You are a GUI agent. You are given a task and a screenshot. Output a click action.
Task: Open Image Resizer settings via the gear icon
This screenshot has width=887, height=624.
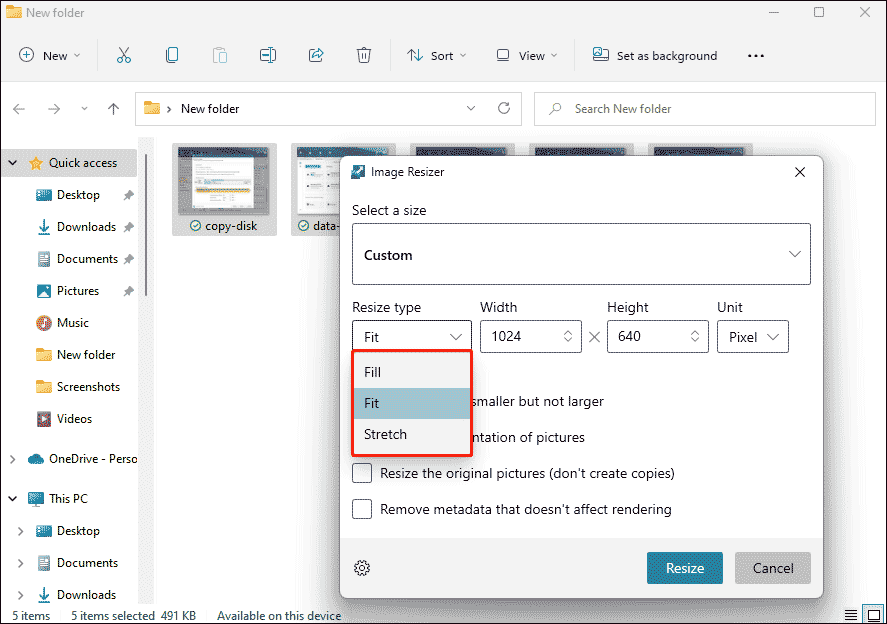tap(362, 567)
